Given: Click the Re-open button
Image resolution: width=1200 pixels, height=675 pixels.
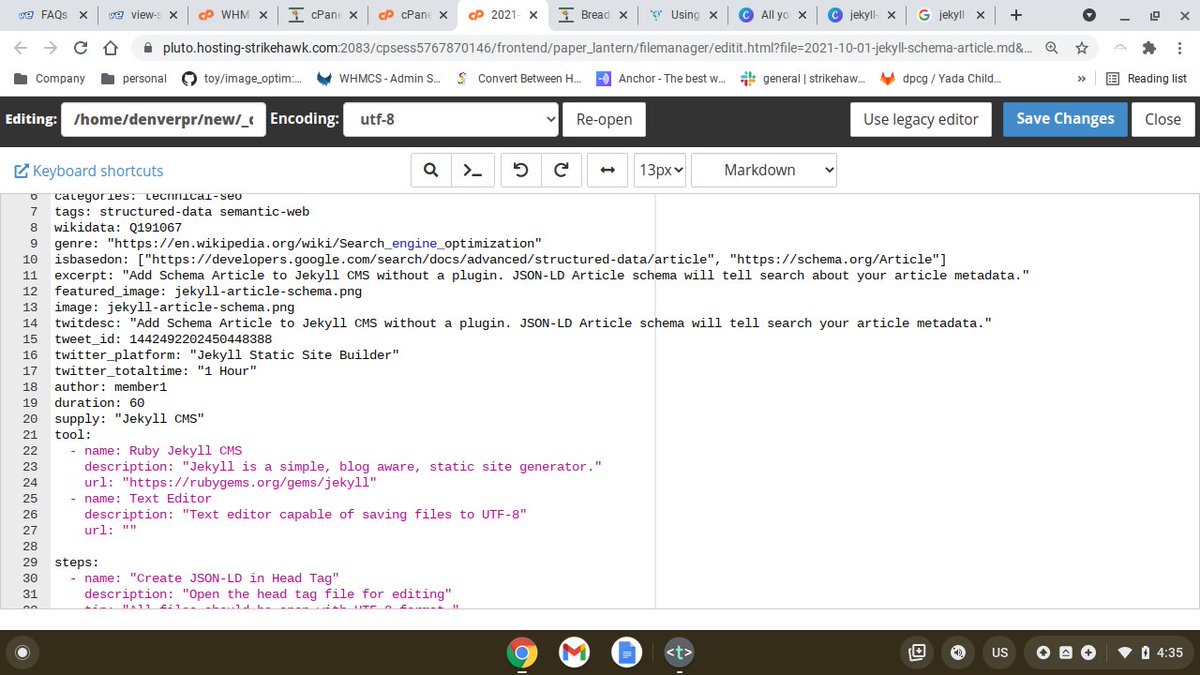Looking at the screenshot, I should pyautogui.click(x=604, y=119).
